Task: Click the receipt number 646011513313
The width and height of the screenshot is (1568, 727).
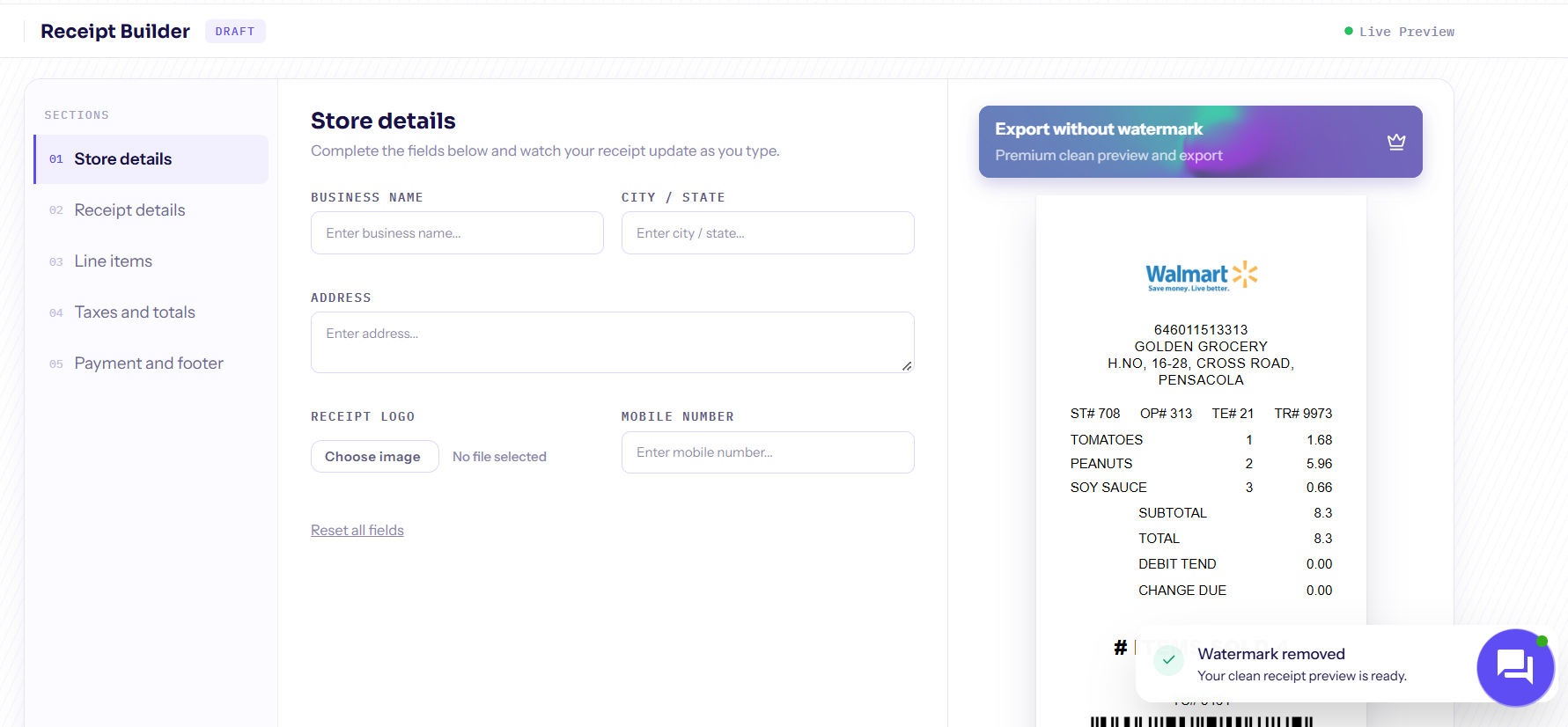Action: pos(1201,330)
